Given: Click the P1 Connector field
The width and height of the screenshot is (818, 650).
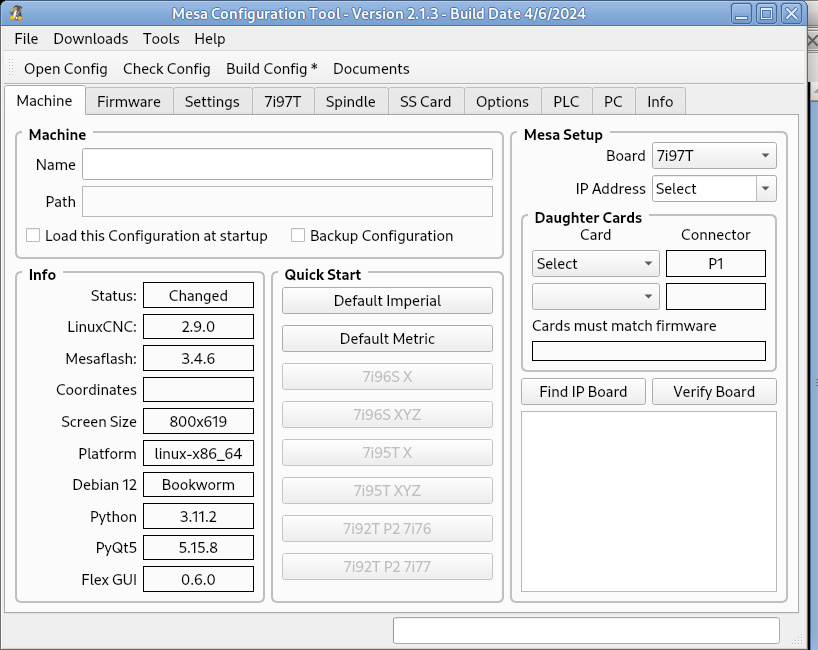Looking at the screenshot, I should [x=716, y=263].
